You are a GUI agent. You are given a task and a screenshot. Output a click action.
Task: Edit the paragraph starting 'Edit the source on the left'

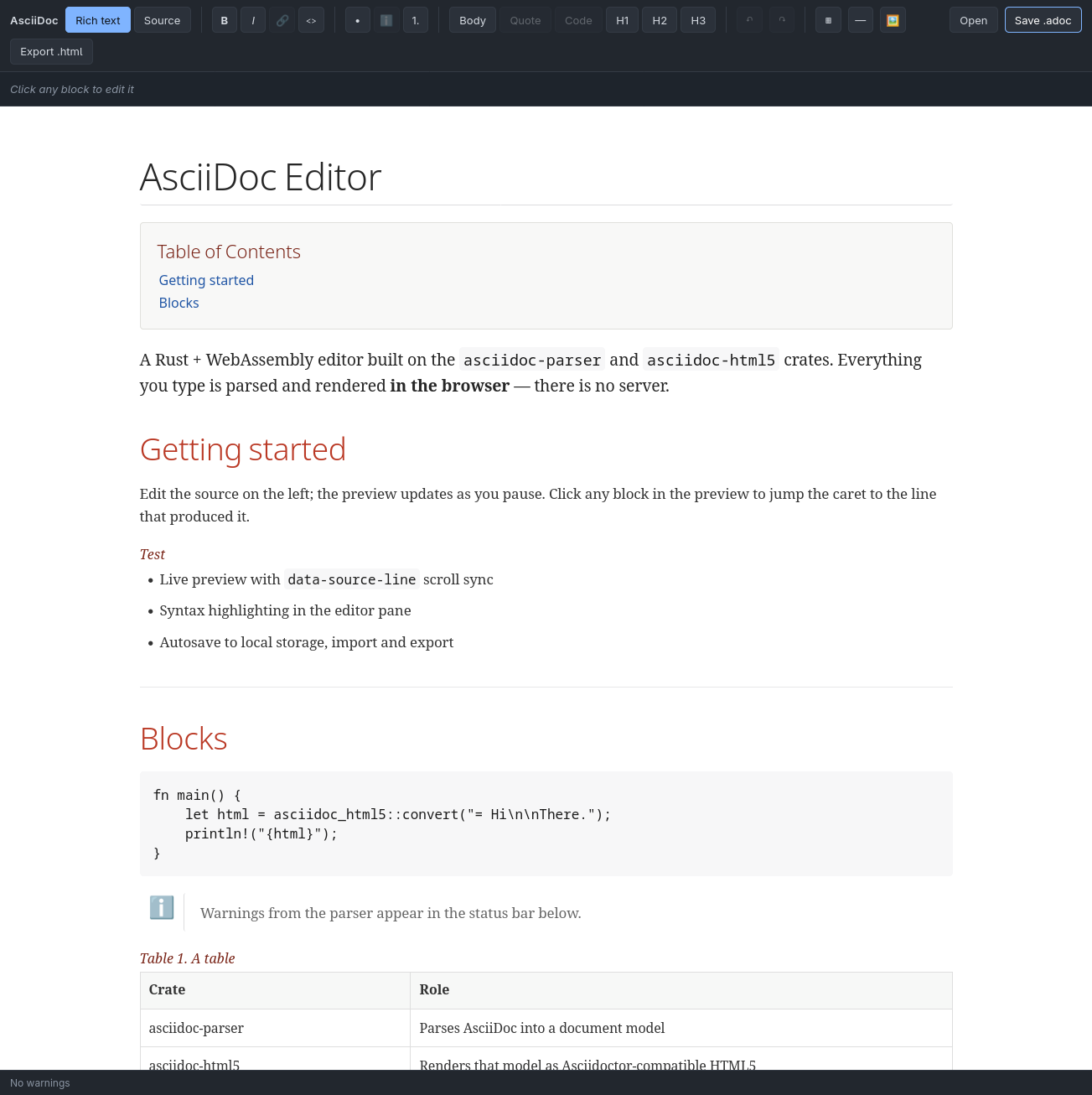click(x=546, y=505)
